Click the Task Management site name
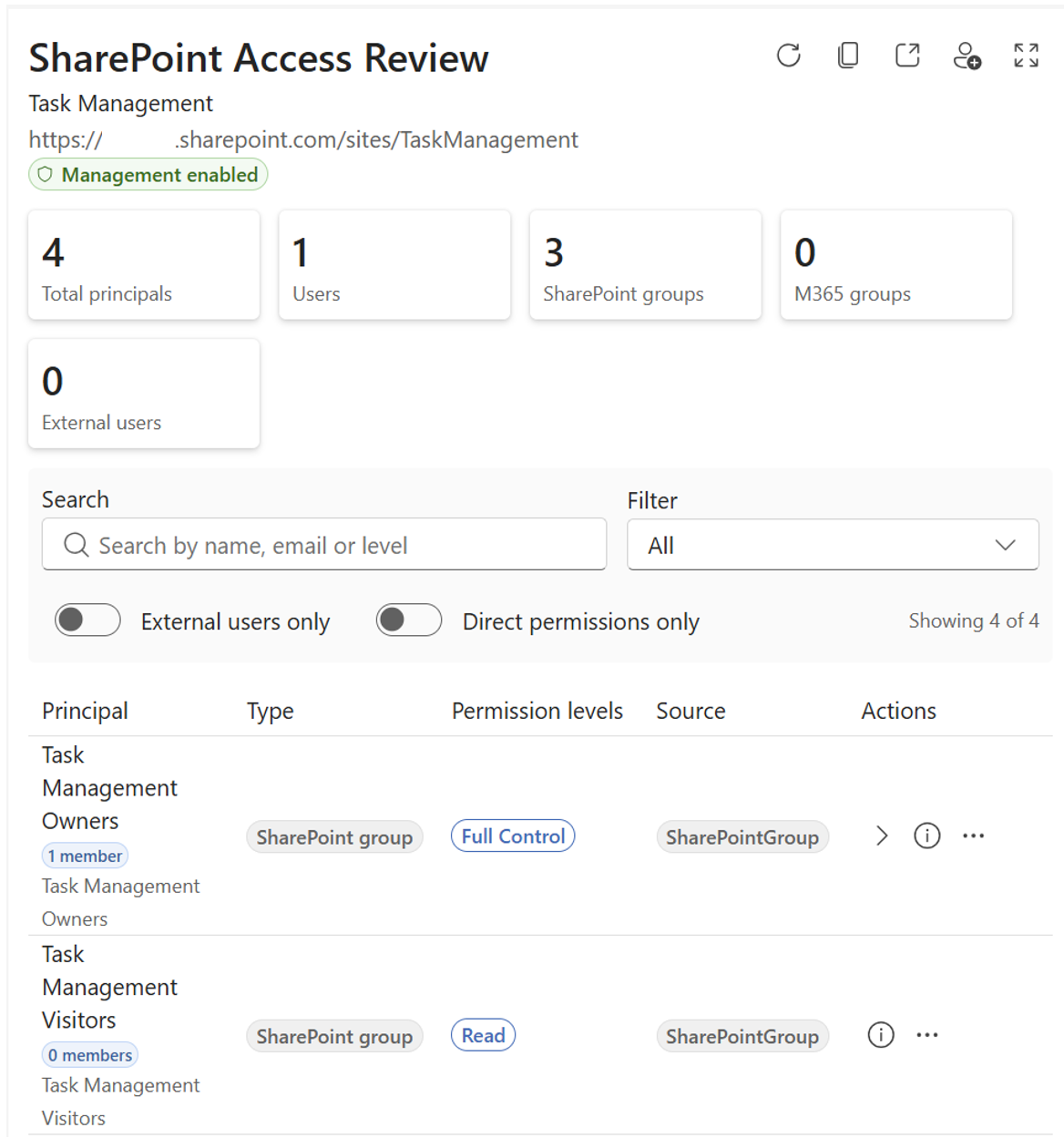The width and height of the screenshot is (1064, 1138). pos(120,104)
